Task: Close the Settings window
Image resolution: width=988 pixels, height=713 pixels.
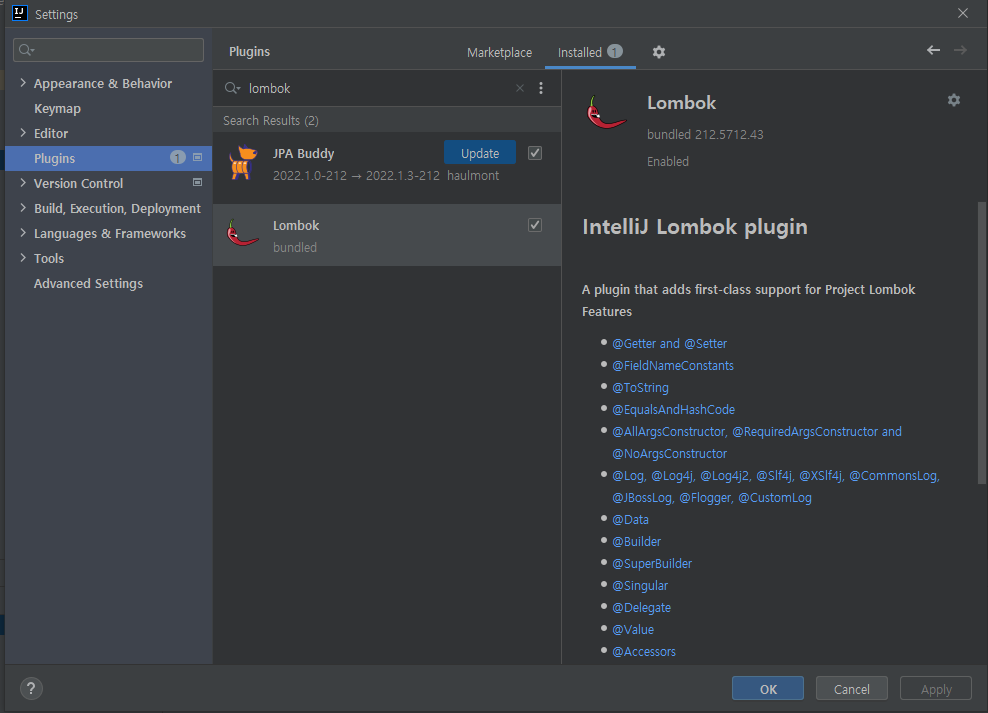Action: pyautogui.click(x=963, y=13)
